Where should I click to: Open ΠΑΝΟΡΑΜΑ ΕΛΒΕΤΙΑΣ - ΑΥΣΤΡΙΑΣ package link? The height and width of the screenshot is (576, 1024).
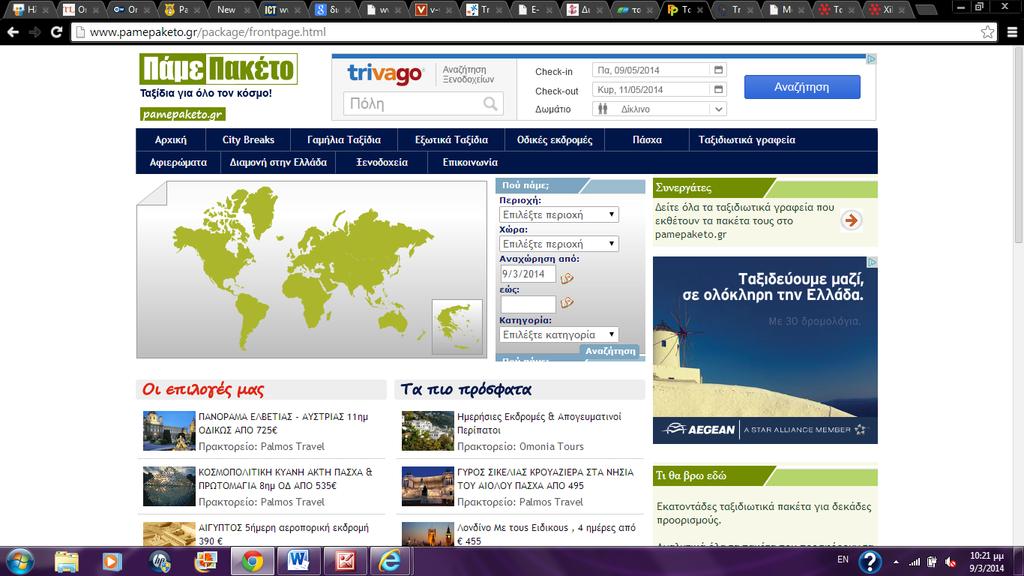click(x=283, y=423)
